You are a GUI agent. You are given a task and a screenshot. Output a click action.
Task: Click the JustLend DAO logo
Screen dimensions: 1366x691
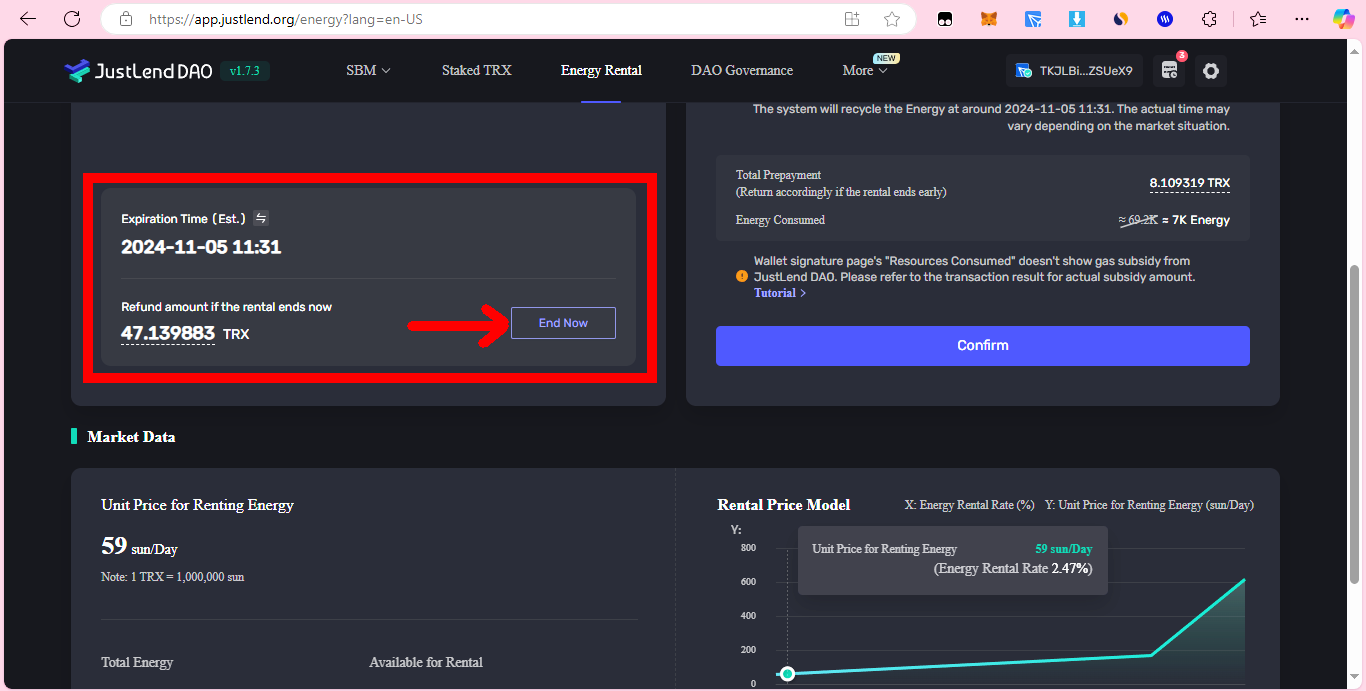[138, 71]
